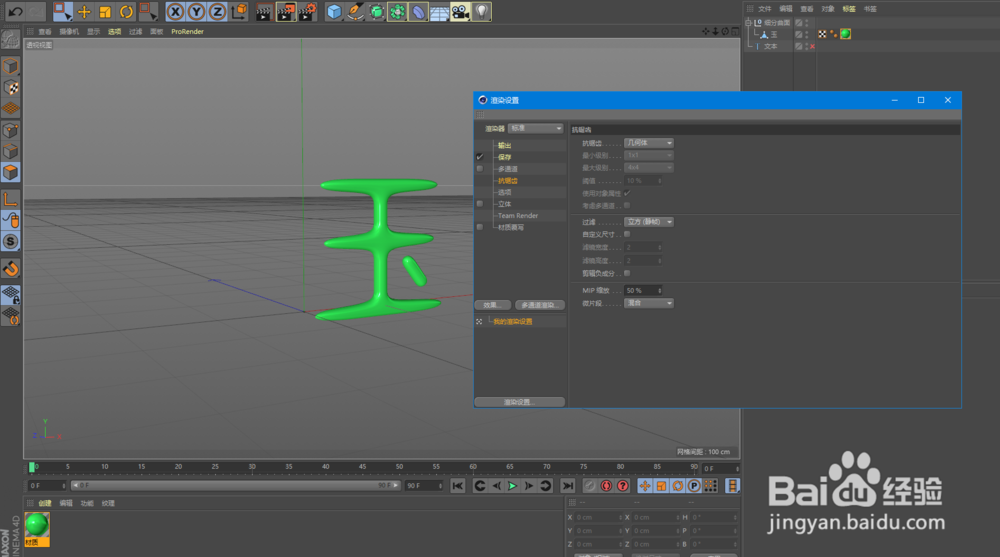Select the 输出 render settings section
This screenshot has height=557, width=1000.
click(x=504, y=145)
